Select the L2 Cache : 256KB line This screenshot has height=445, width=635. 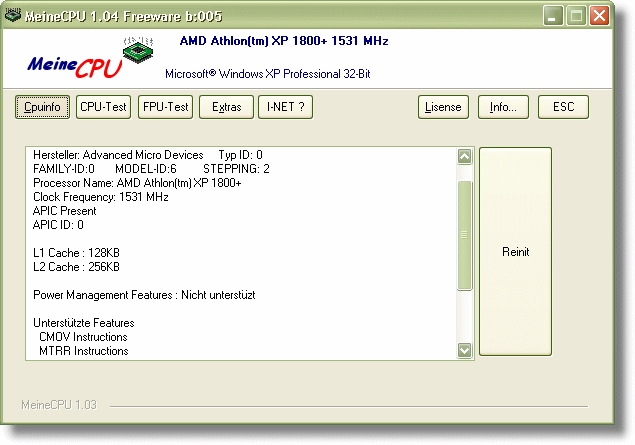(76, 267)
